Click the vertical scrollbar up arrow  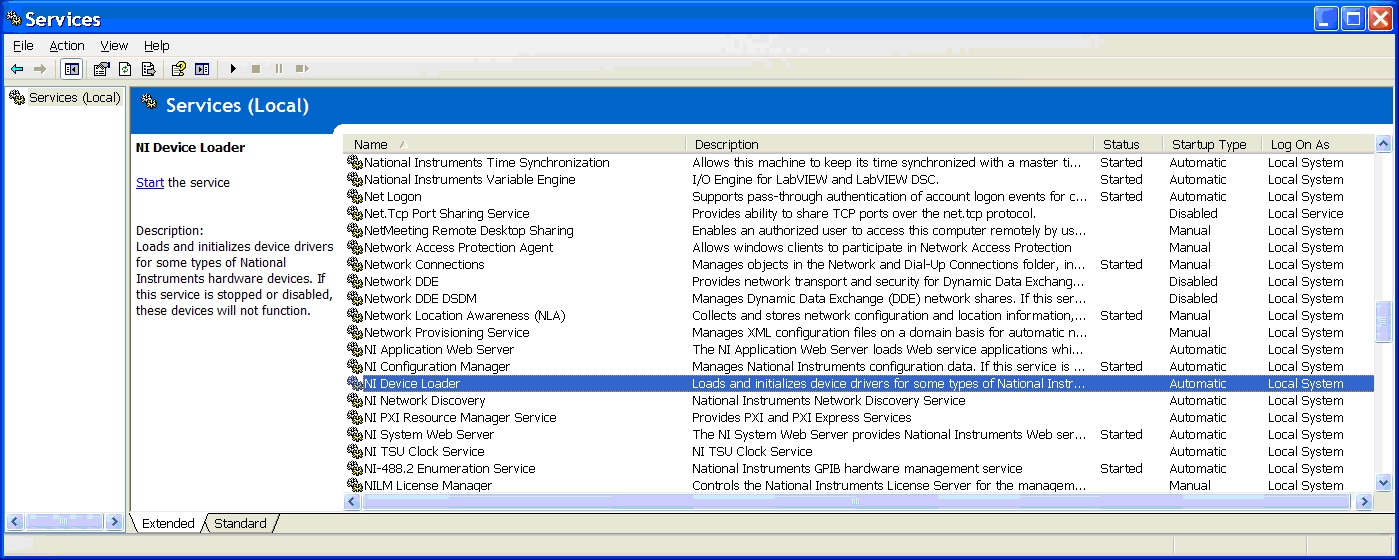[1384, 144]
